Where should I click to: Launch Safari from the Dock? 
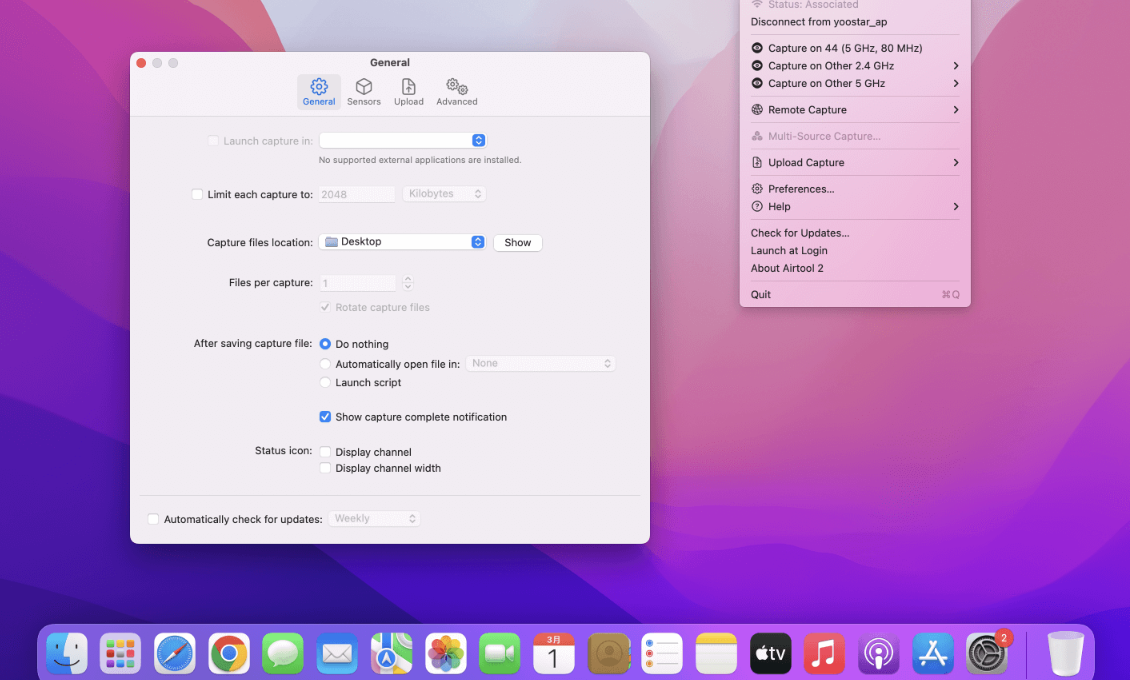click(x=174, y=653)
